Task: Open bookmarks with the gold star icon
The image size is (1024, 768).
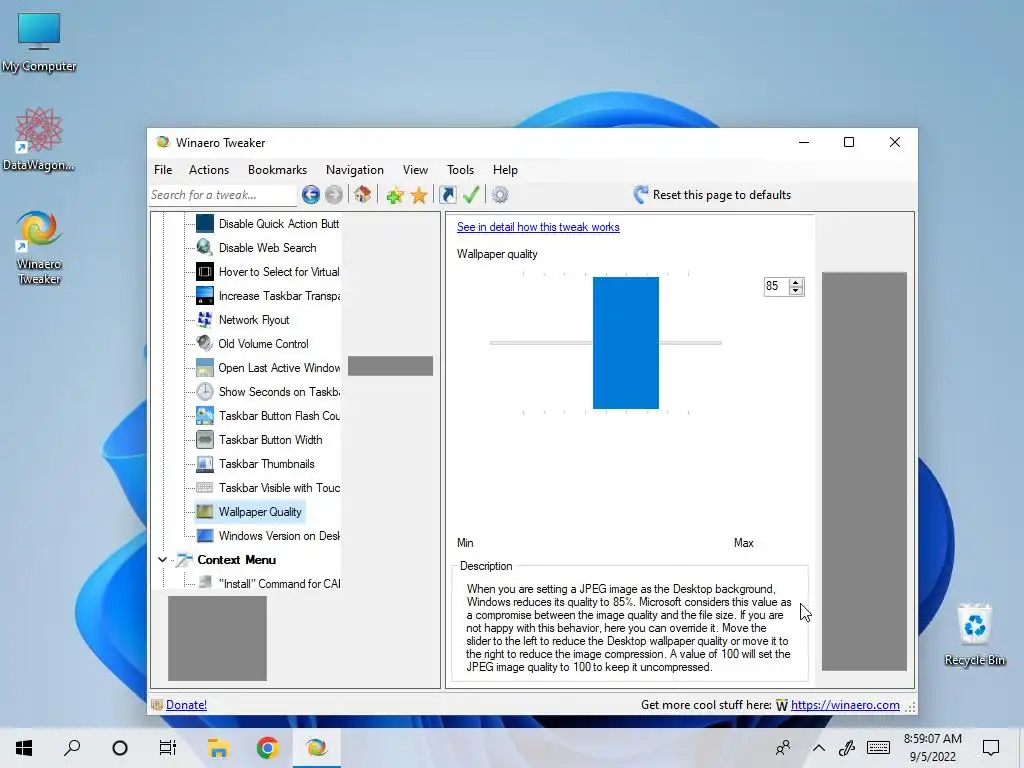Action: pyautogui.click(x=419, y=195)
